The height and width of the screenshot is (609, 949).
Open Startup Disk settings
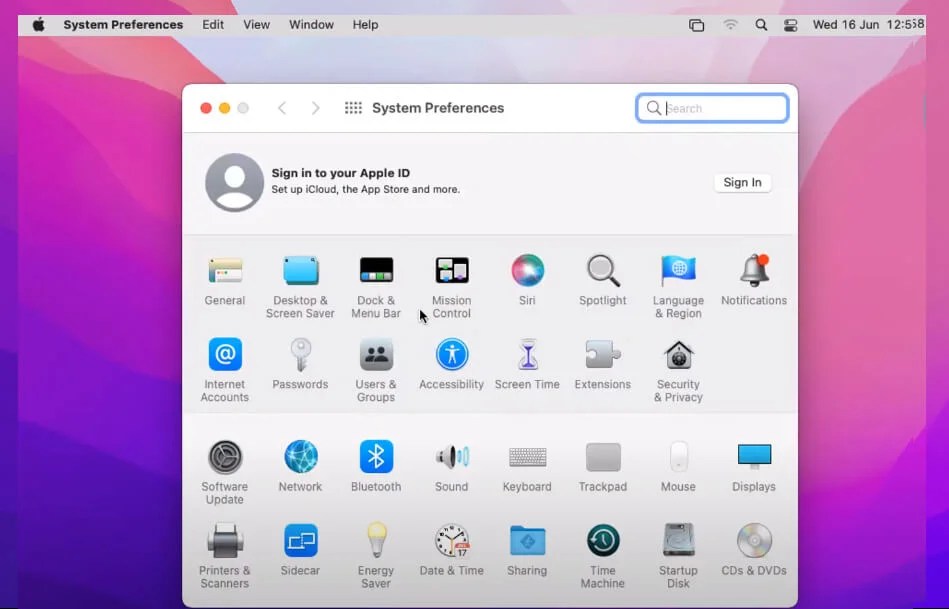click(x=678, y=541)
